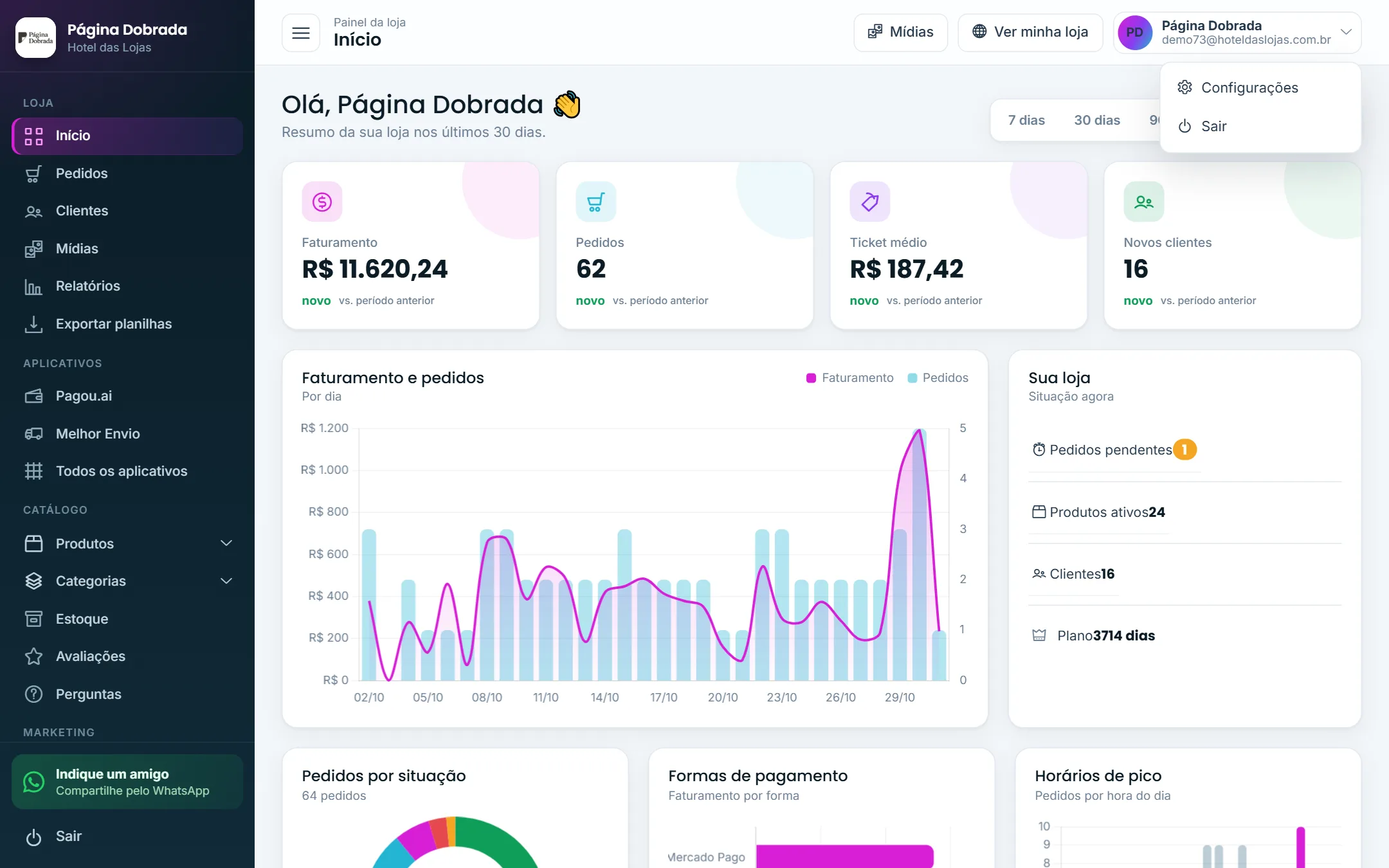Open Relatórios in the sidebar
This screenshot has width=1389, height=868.
point(127,285)
